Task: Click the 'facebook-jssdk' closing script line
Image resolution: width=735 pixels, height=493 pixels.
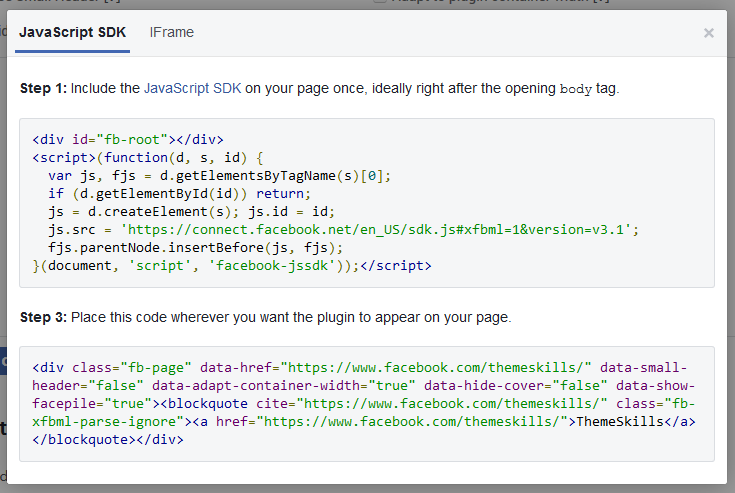Action: [x=232, y=266]
